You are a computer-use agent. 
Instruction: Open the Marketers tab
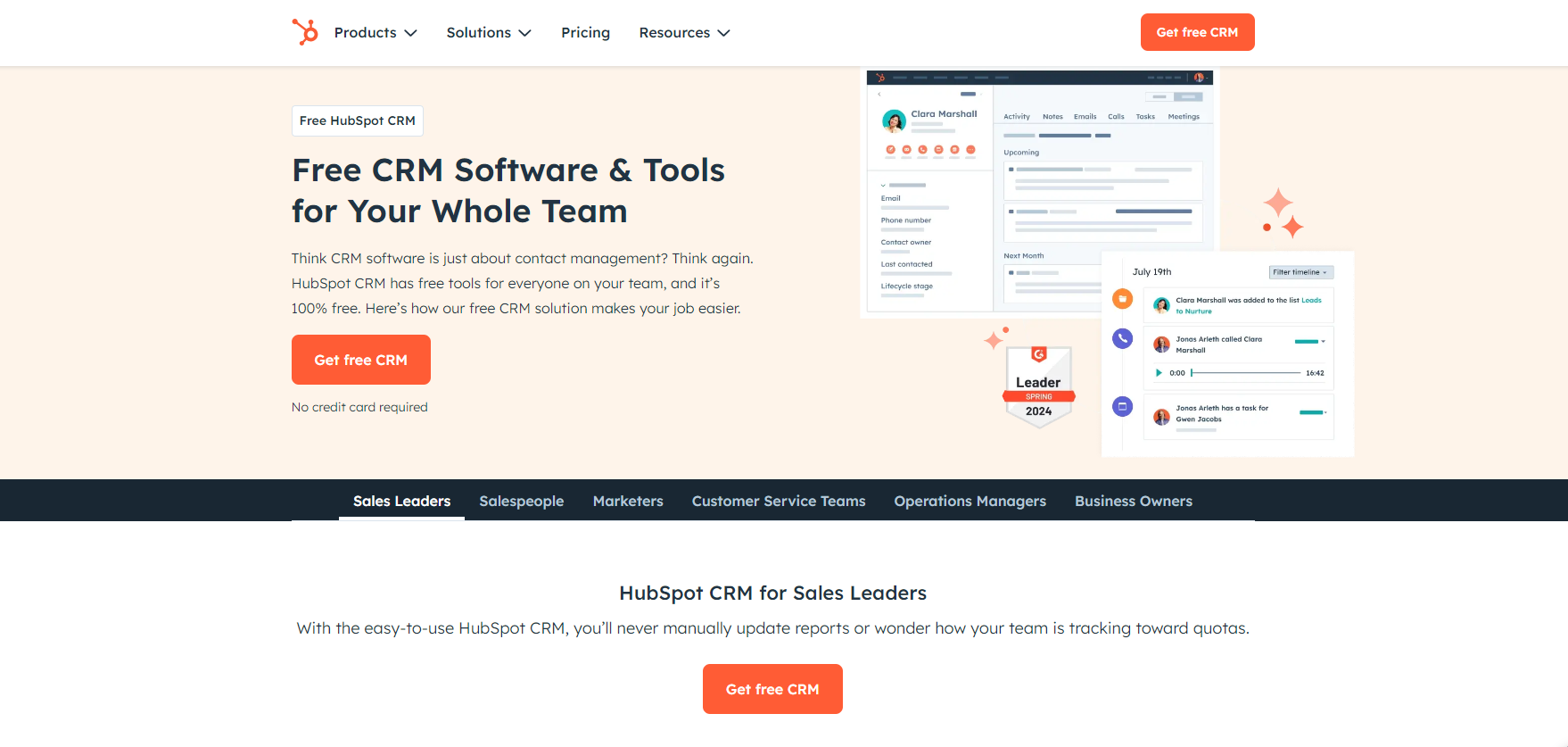click(628, 501)
